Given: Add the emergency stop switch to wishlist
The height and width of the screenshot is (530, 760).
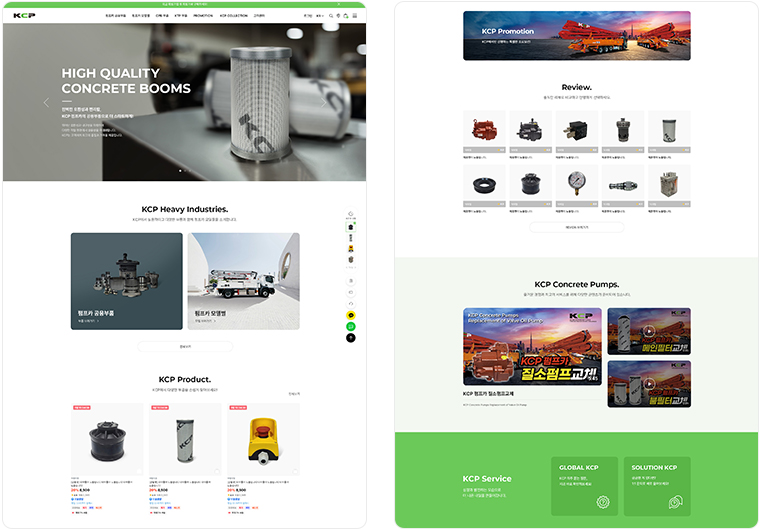Looking at the screenshot, I should click(x=295, y=471).
